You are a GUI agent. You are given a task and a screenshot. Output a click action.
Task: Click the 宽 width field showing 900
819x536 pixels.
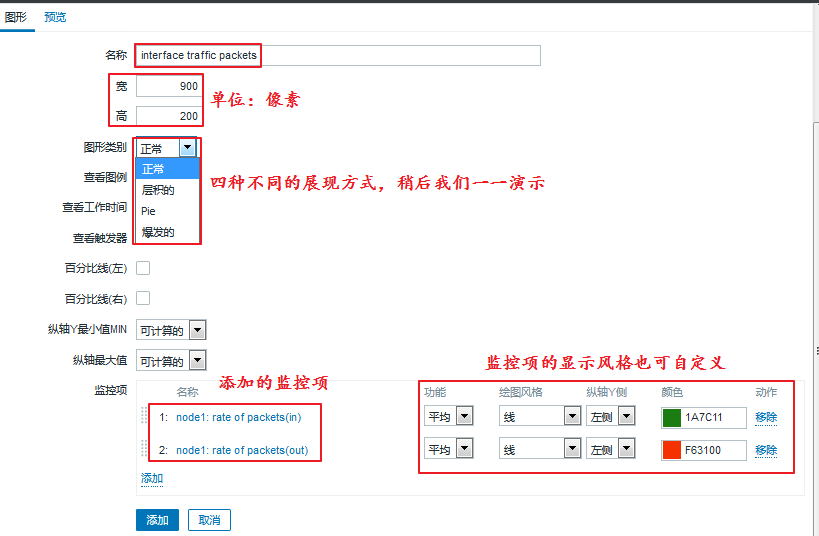[x=169, y=86]
